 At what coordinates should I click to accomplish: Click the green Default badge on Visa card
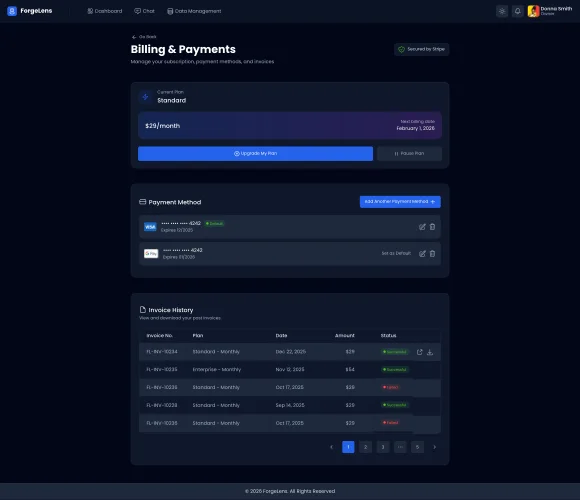click(x=214, y=223)
